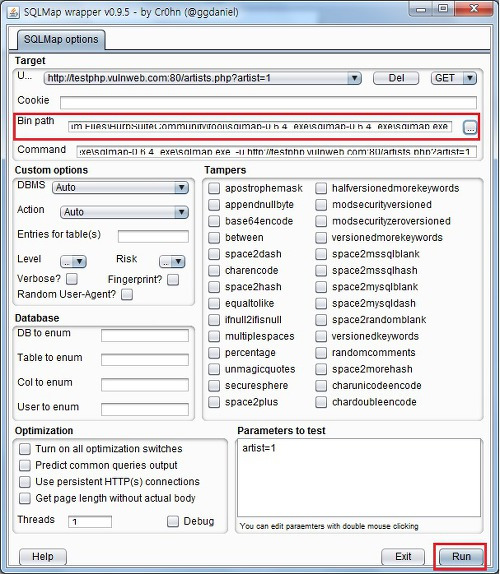Check the space2mssqlhash tamper
Image resolution: width=500 pixels, height=574 pixels.
pos(321,271)
